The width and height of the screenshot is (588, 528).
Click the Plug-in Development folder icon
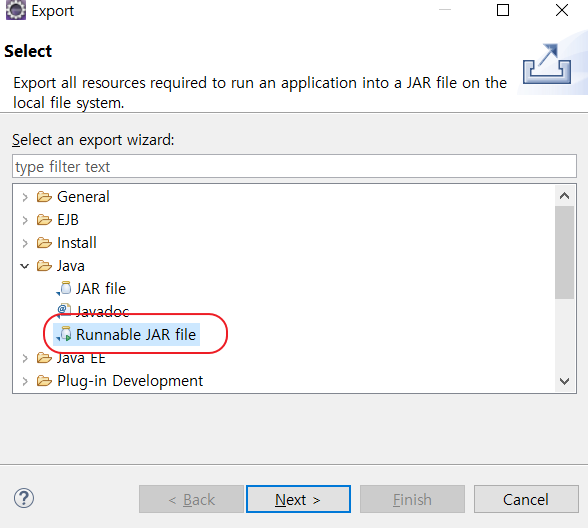pyautogui.click(x=44, y=381)
